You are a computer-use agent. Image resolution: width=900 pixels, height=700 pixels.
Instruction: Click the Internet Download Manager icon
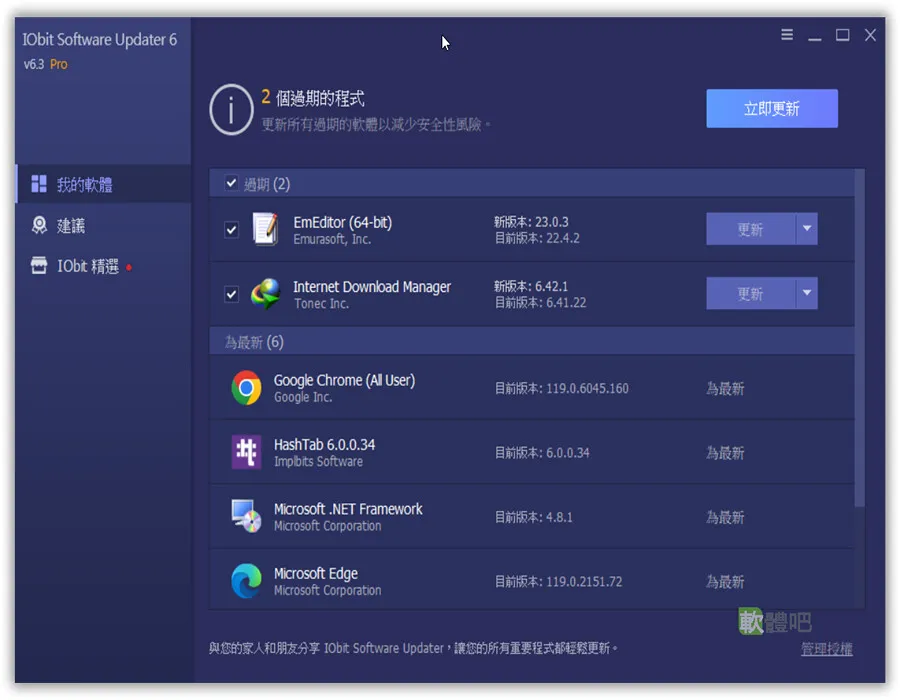(266, 293)
